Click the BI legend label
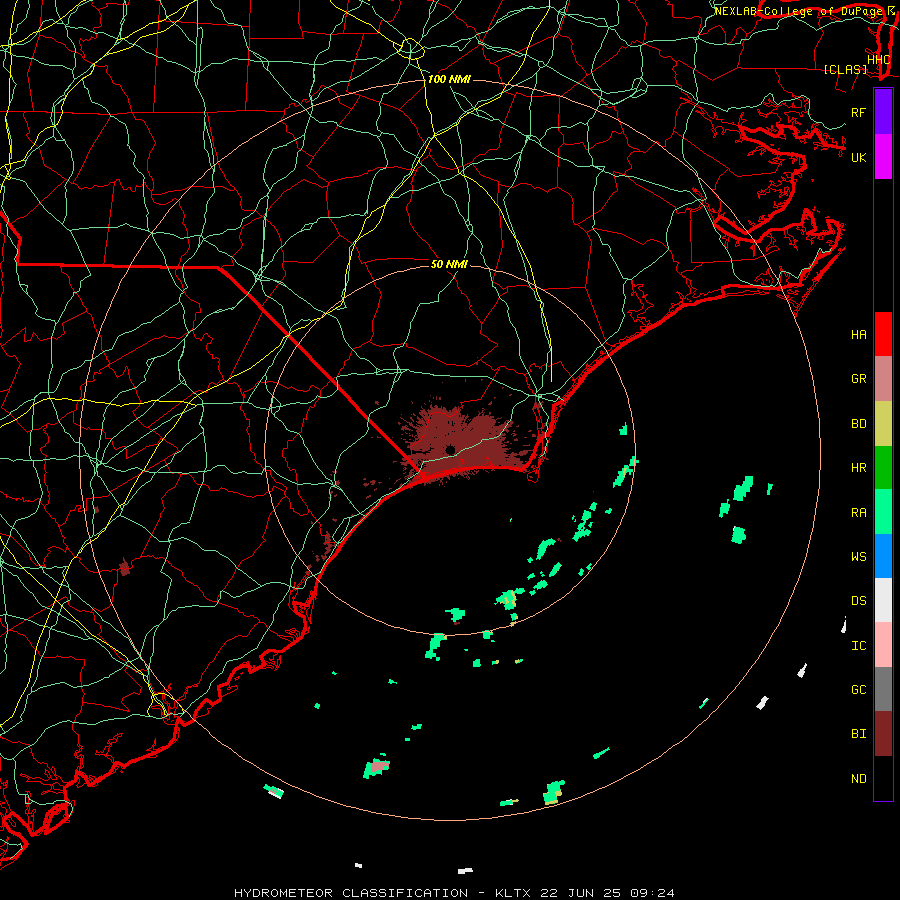 point(859,734)
